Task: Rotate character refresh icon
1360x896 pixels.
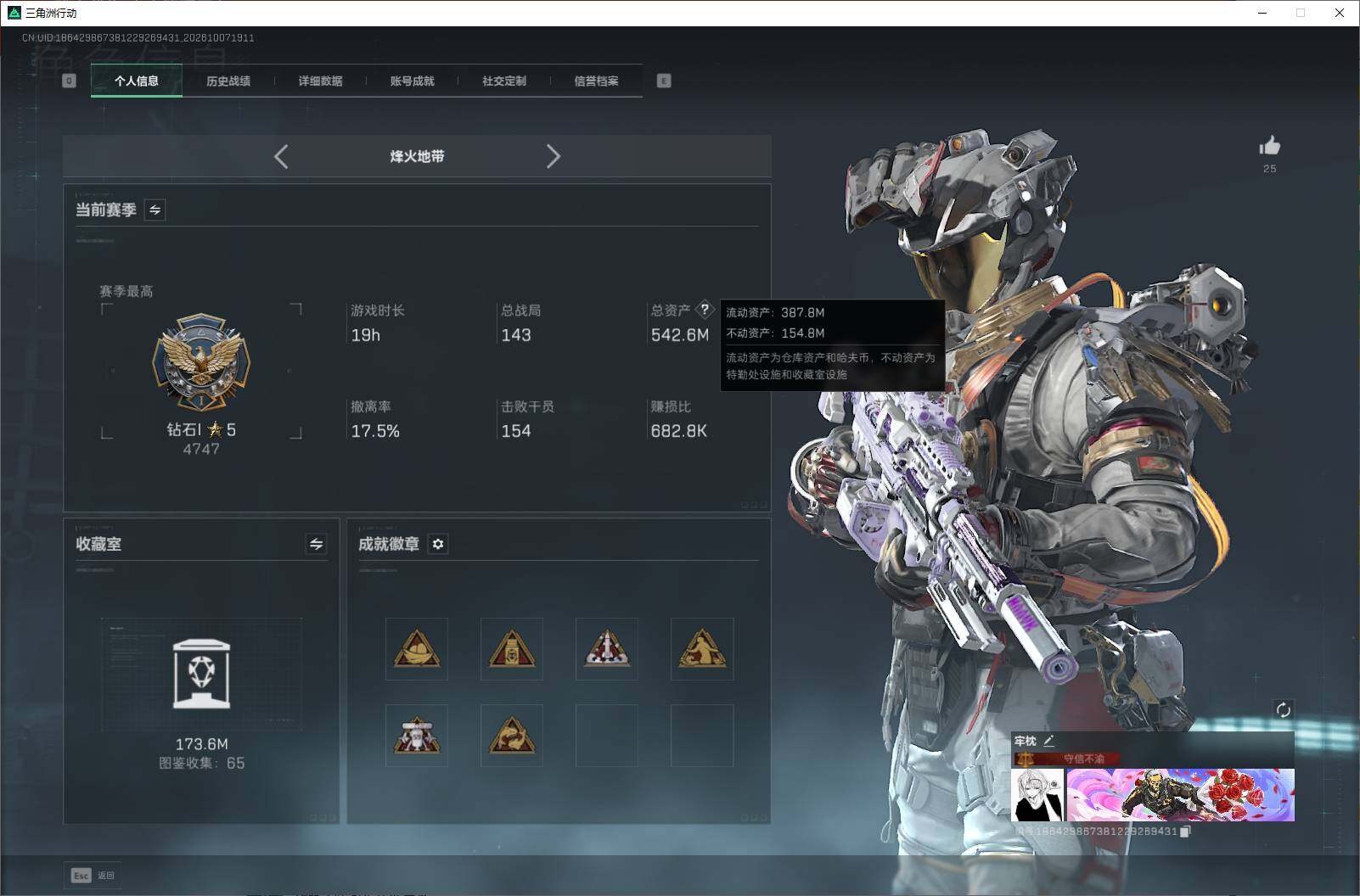Action: pyautogui.click(x=1284, y=709)
